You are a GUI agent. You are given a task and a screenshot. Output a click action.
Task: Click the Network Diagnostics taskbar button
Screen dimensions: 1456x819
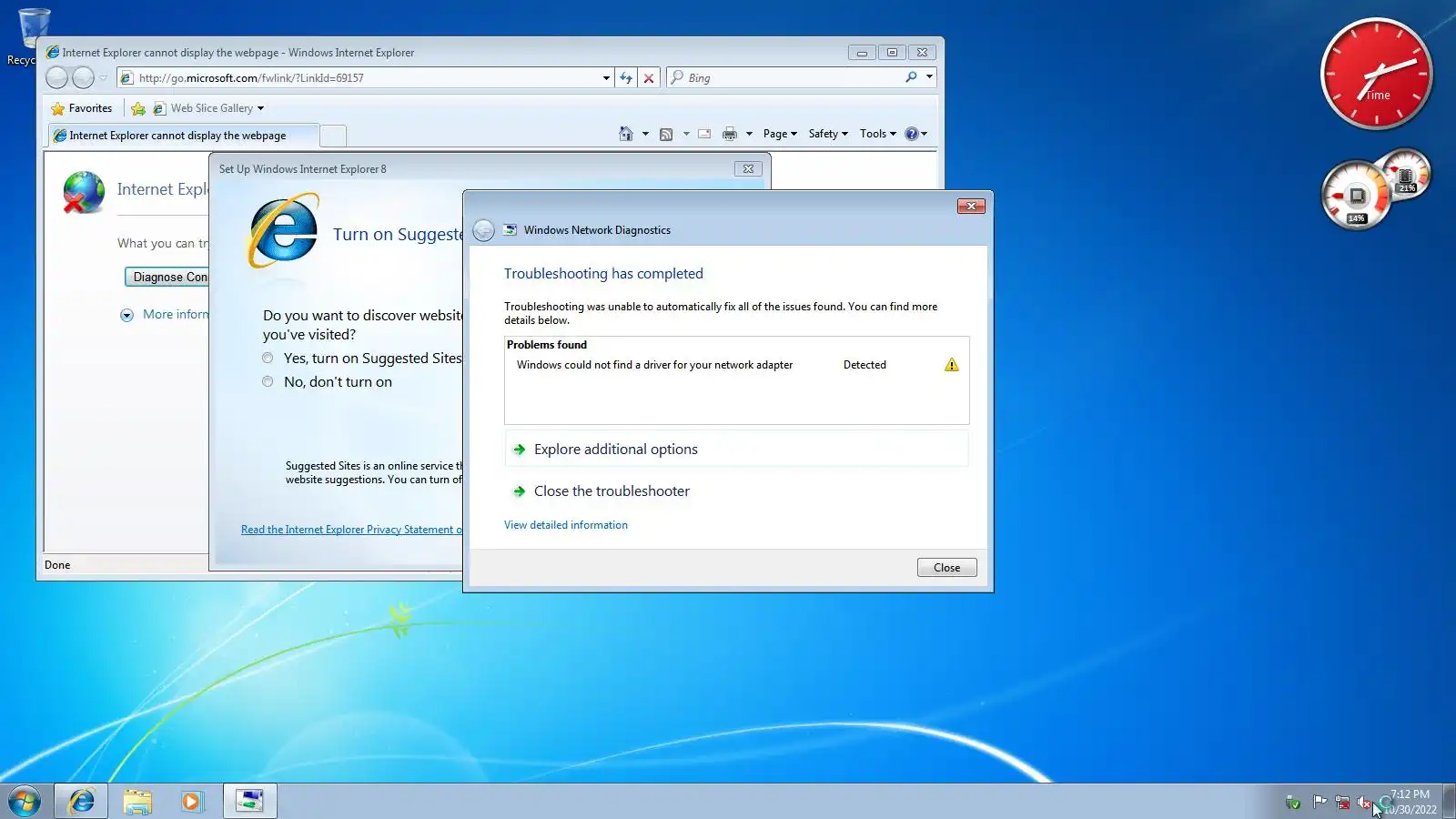(x=250, y=801)
